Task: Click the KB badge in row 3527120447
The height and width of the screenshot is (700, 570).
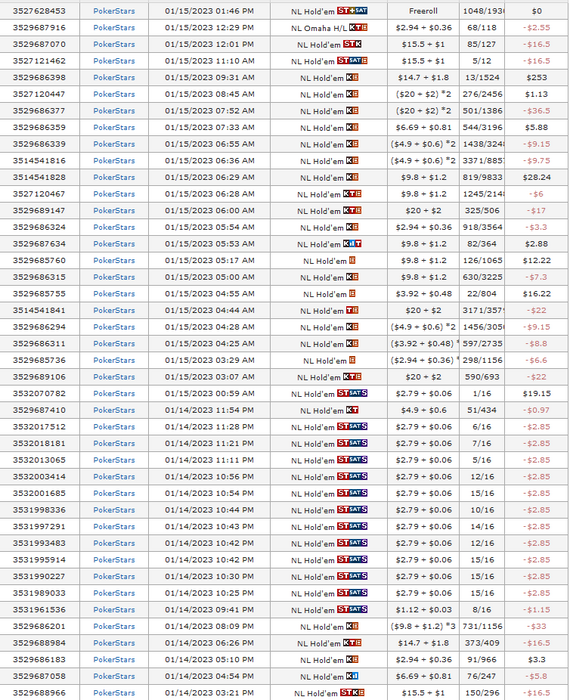Action: pyautogui.click(x=352, y=94)
